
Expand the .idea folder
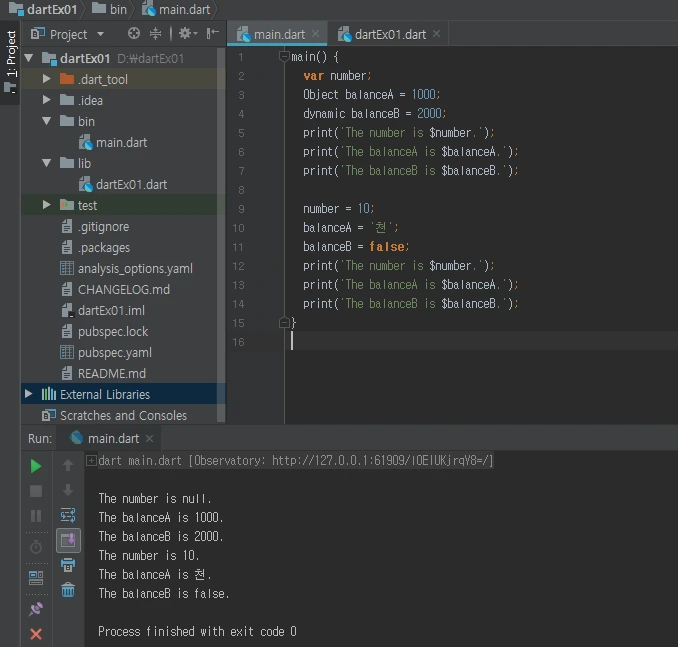point(47,100)
